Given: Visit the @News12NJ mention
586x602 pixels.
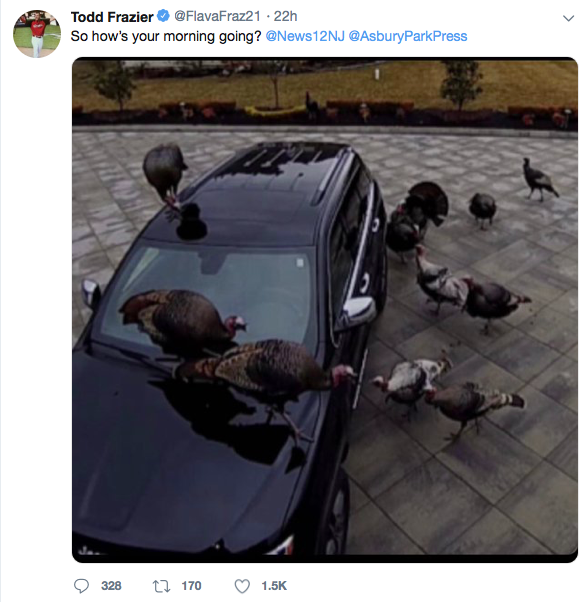Looking at the screenshot, I should pyautogui.click(x=305, y=36).
